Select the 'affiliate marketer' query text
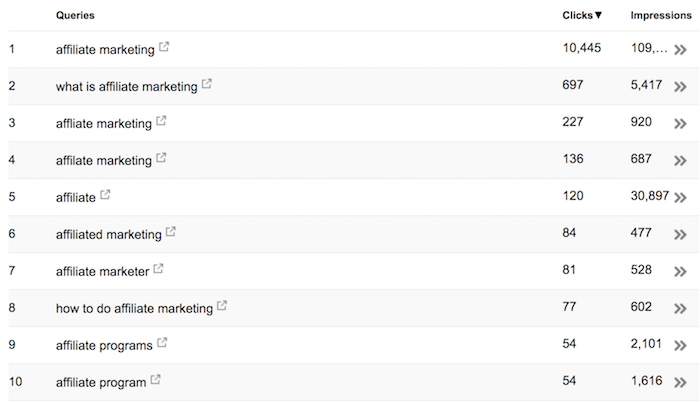Screen dimensions: 700x402 click(102, 272)
